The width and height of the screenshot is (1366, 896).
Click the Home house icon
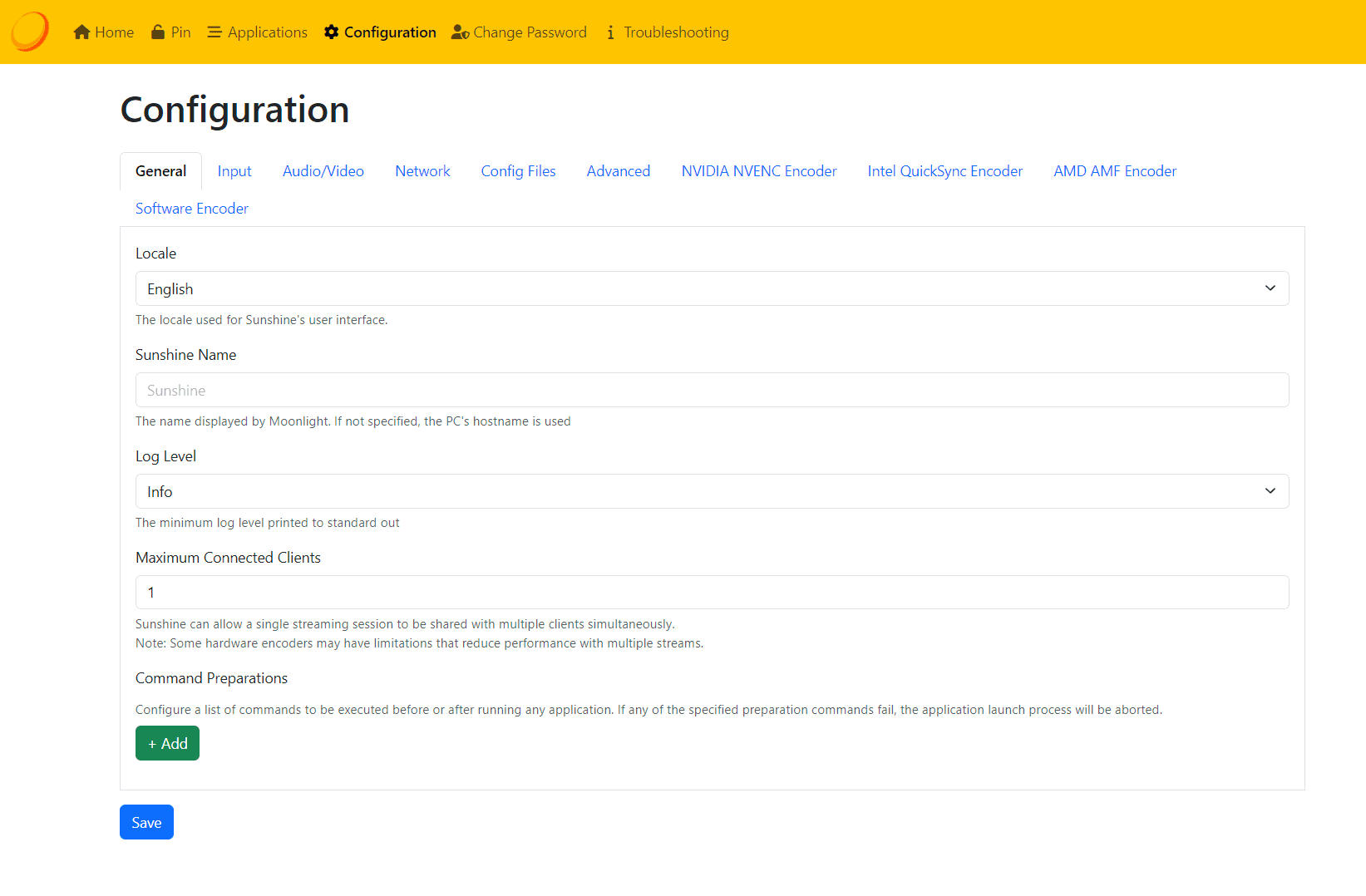(81, 32)
